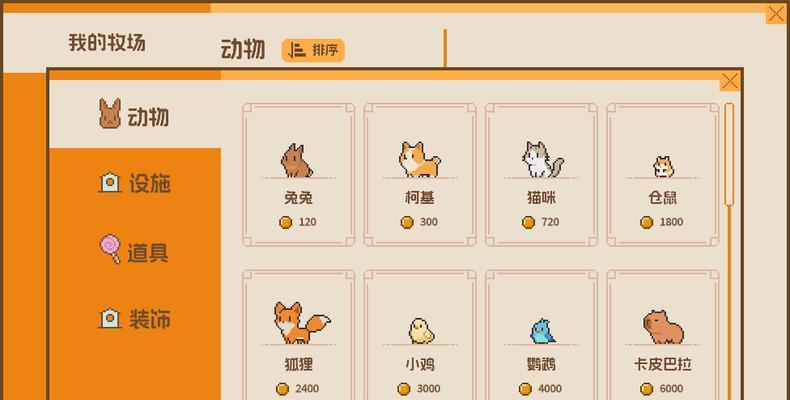Viewport: 790px width, 400px height.
Task: Close the inner shop window
Action: (730, 81)
